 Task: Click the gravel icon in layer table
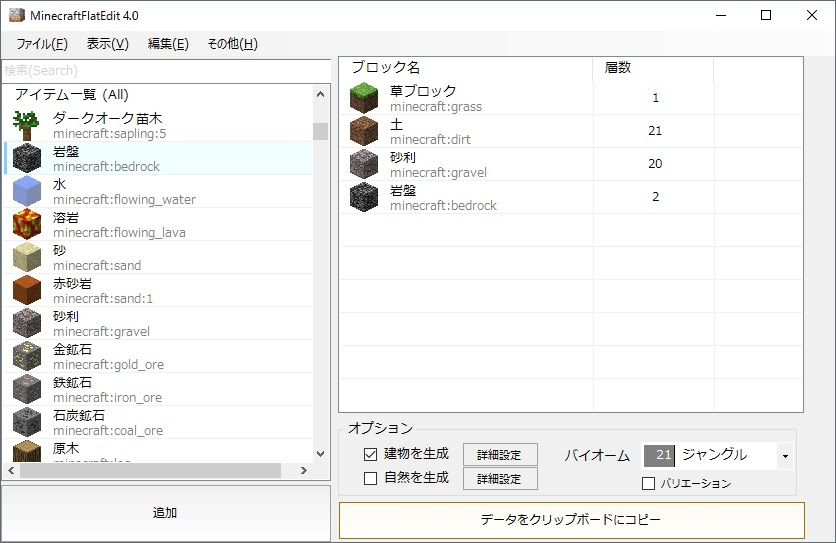[364, 164]
